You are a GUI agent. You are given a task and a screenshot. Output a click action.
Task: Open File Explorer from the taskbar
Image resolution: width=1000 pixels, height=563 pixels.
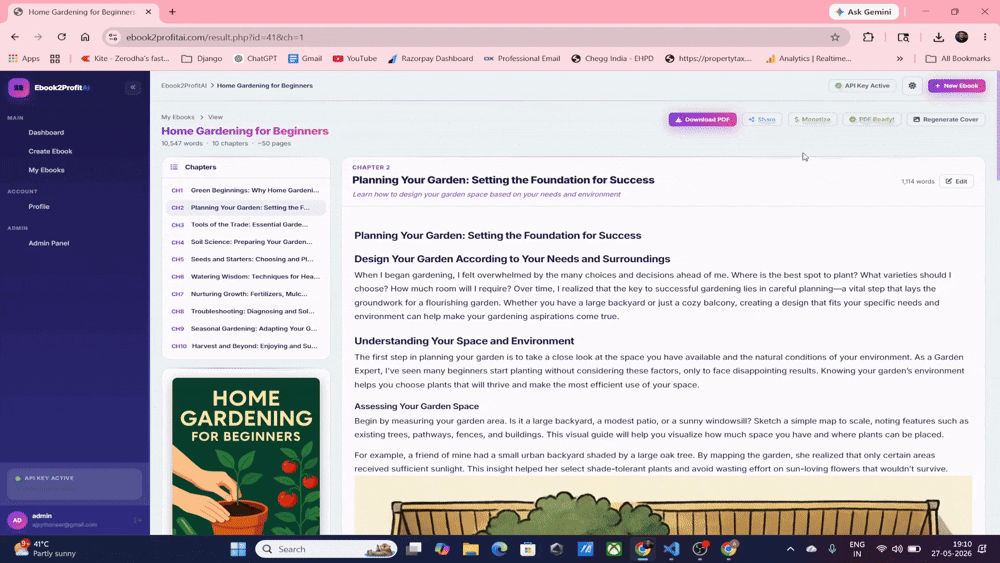point(471,549)
